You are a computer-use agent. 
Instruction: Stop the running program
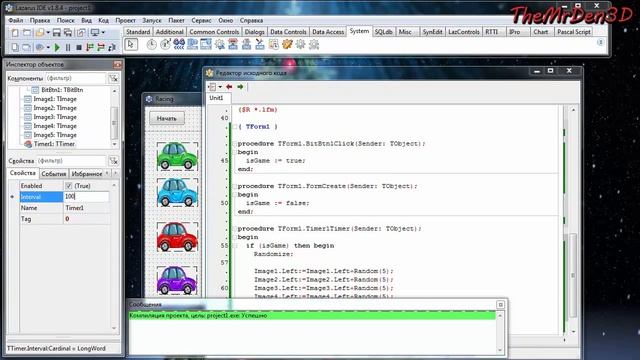79,47
